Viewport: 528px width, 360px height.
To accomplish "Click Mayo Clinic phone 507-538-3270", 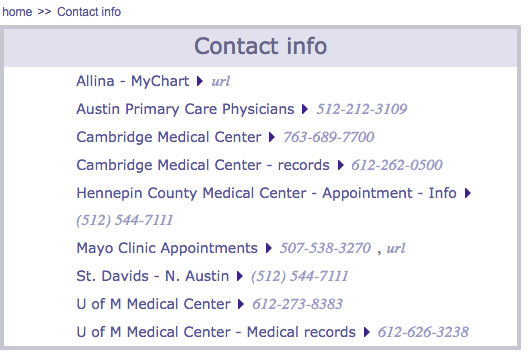I will [x=325, y=248].
